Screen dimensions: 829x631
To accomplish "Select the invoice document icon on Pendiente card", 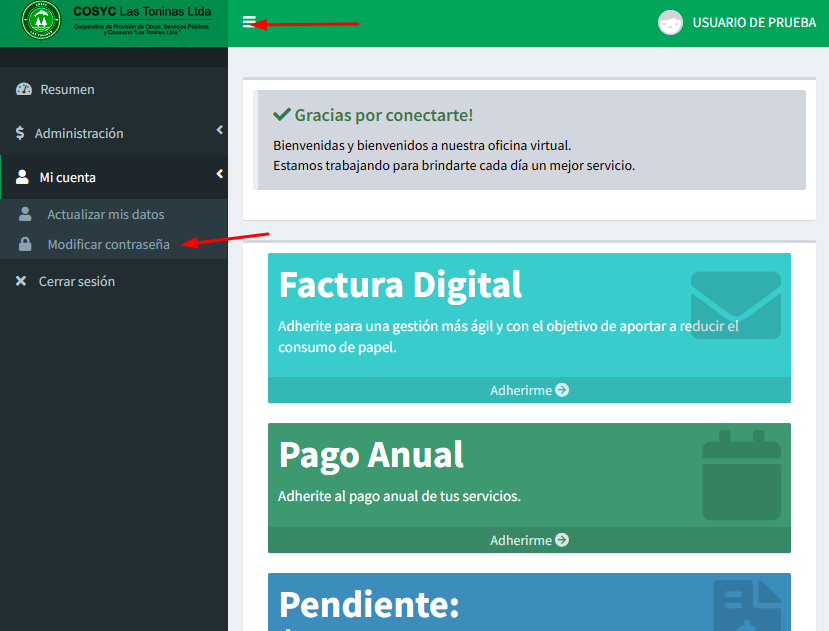I will tap(747, 606).
